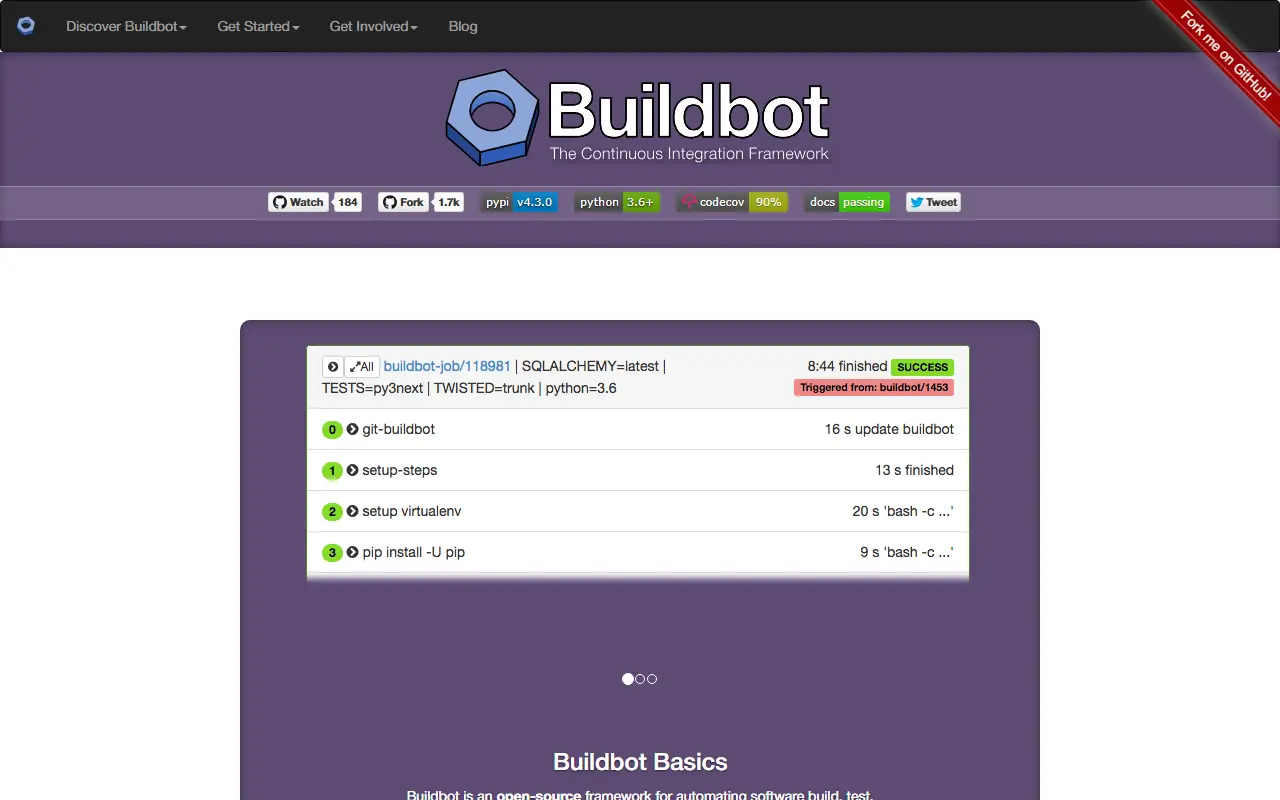The height and width of the screenshot is (800, 1280).
Task: Click the codecov 90% badge
Action: coord(732,202)
